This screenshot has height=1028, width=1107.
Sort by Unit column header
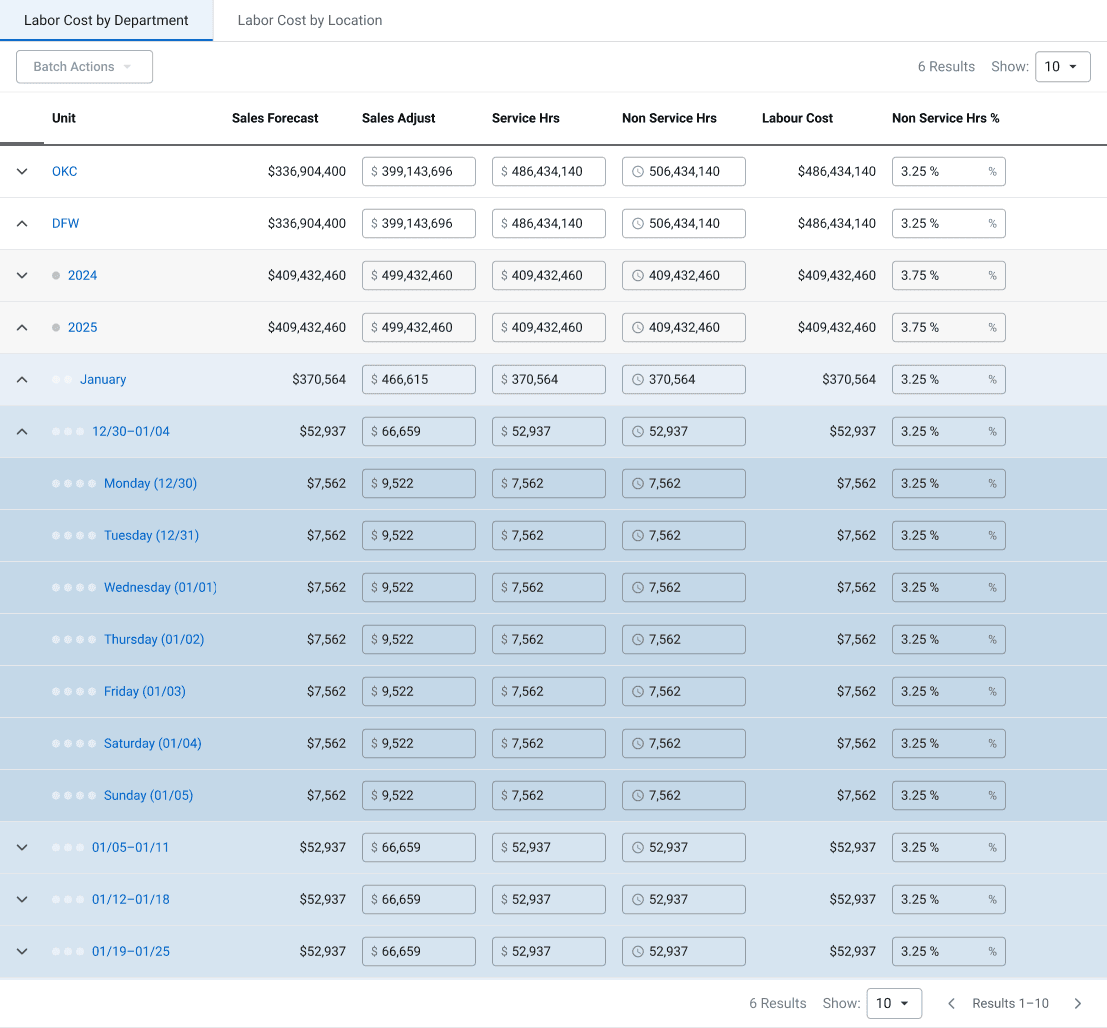[64, 119]
